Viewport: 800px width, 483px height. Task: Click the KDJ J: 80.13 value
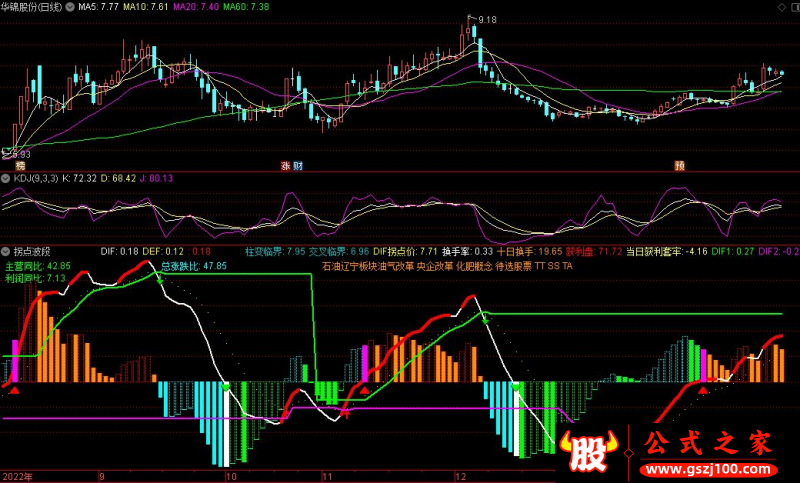(156, 179)
